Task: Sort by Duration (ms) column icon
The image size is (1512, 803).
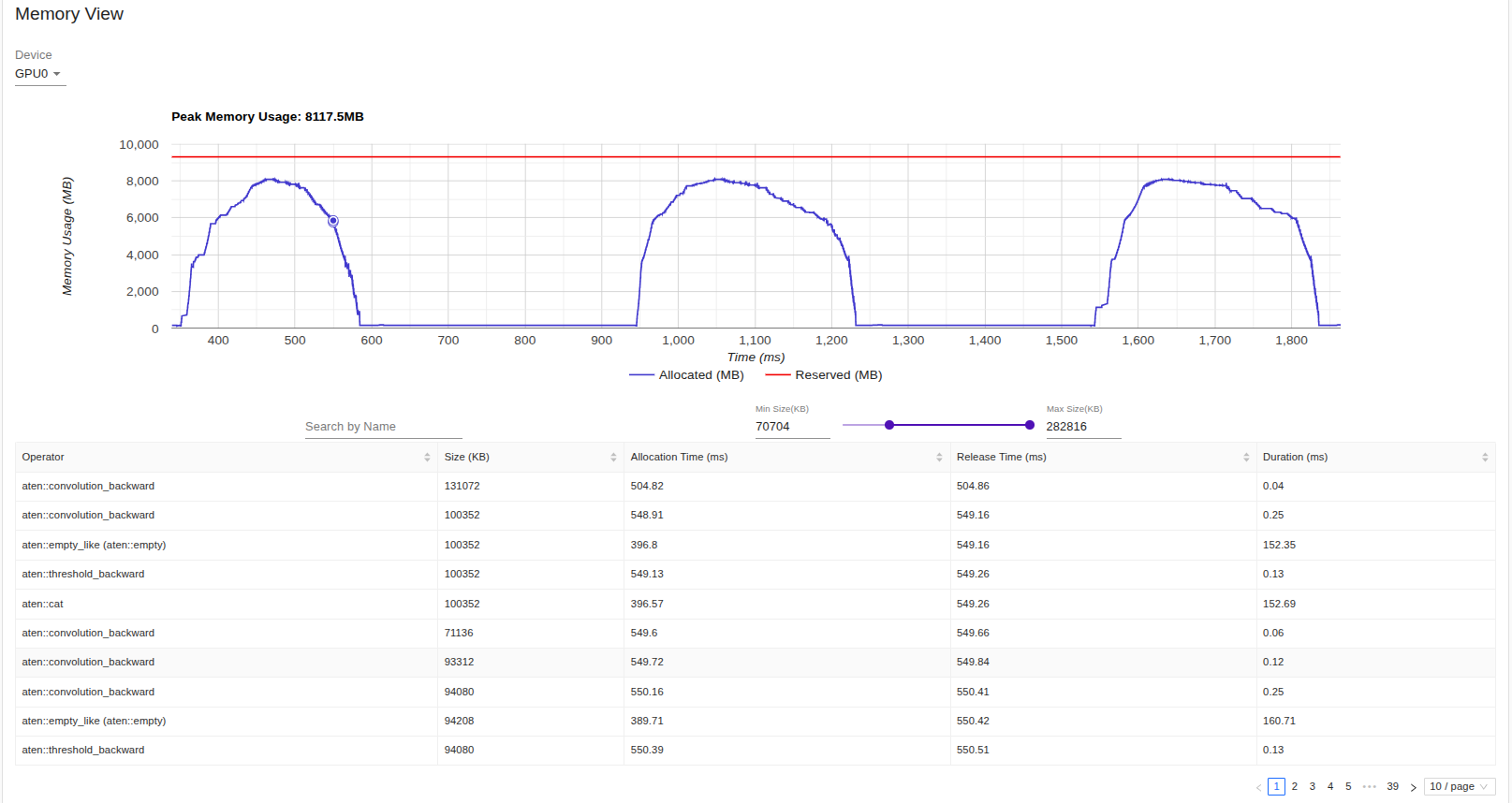Action: [1485, 458]
